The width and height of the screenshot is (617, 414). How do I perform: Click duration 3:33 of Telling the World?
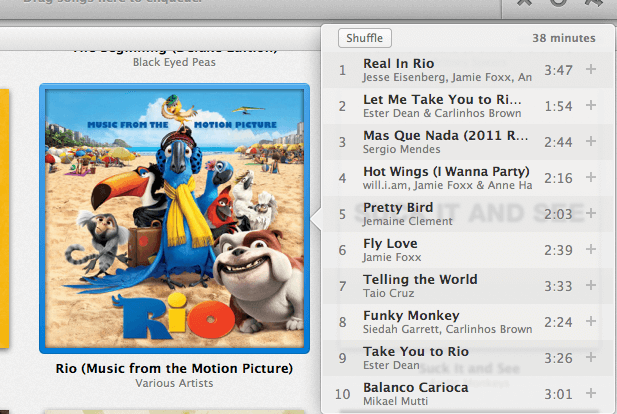coord(558,286)
